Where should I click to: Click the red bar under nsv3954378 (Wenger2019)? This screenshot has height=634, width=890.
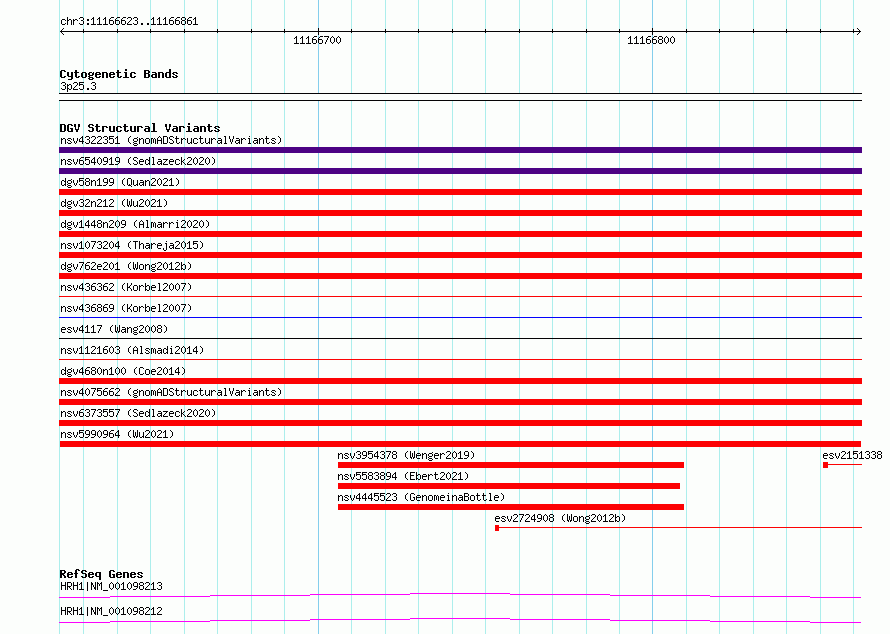pos(511,465)
